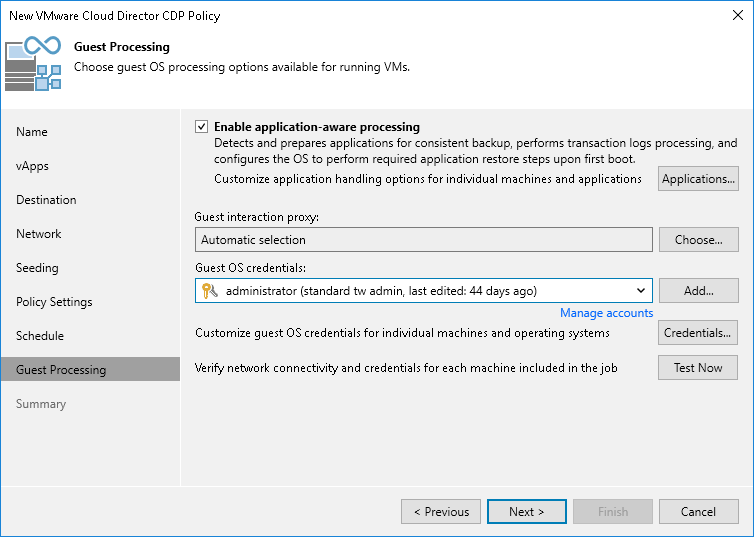Viewport: 754px width, 537px height.
Task: Open the Policy Settings step
Action: coord(54,302)
